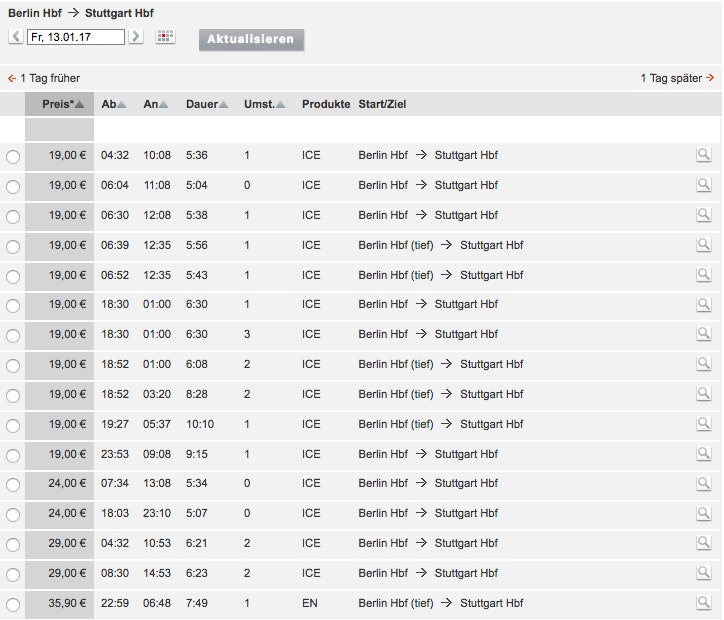Viewport: 724px width, 620px height.
Task: Go to previous day with left arrow
Action: coord(16,37)
